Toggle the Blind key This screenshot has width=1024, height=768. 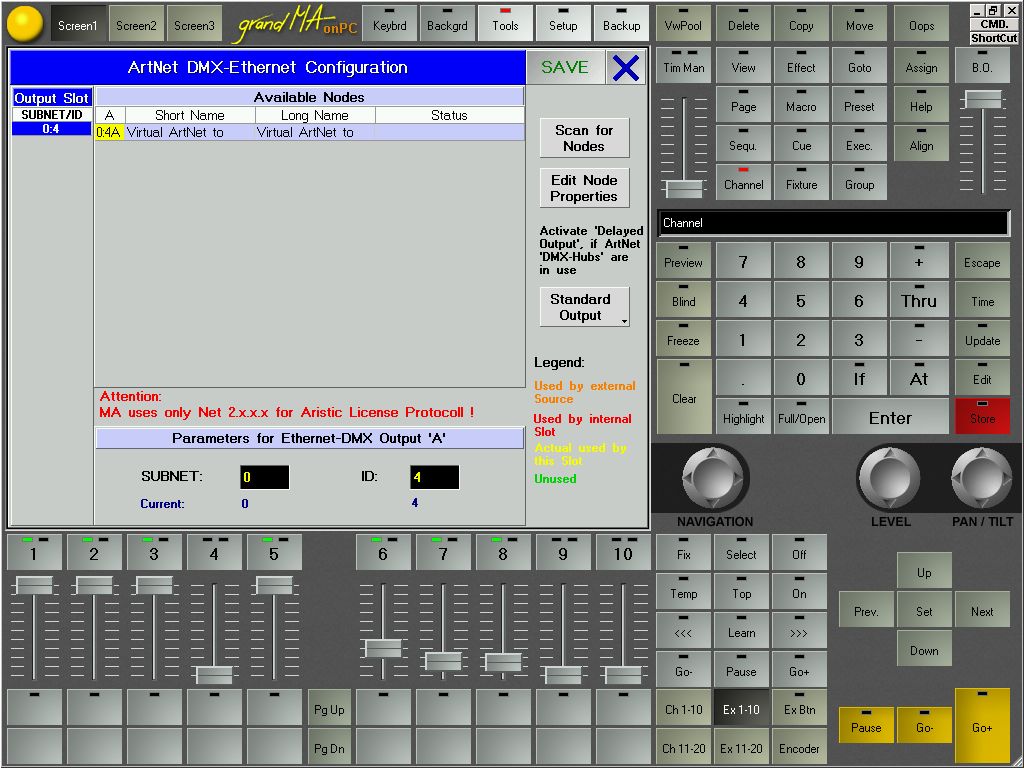tap(683, 300)
